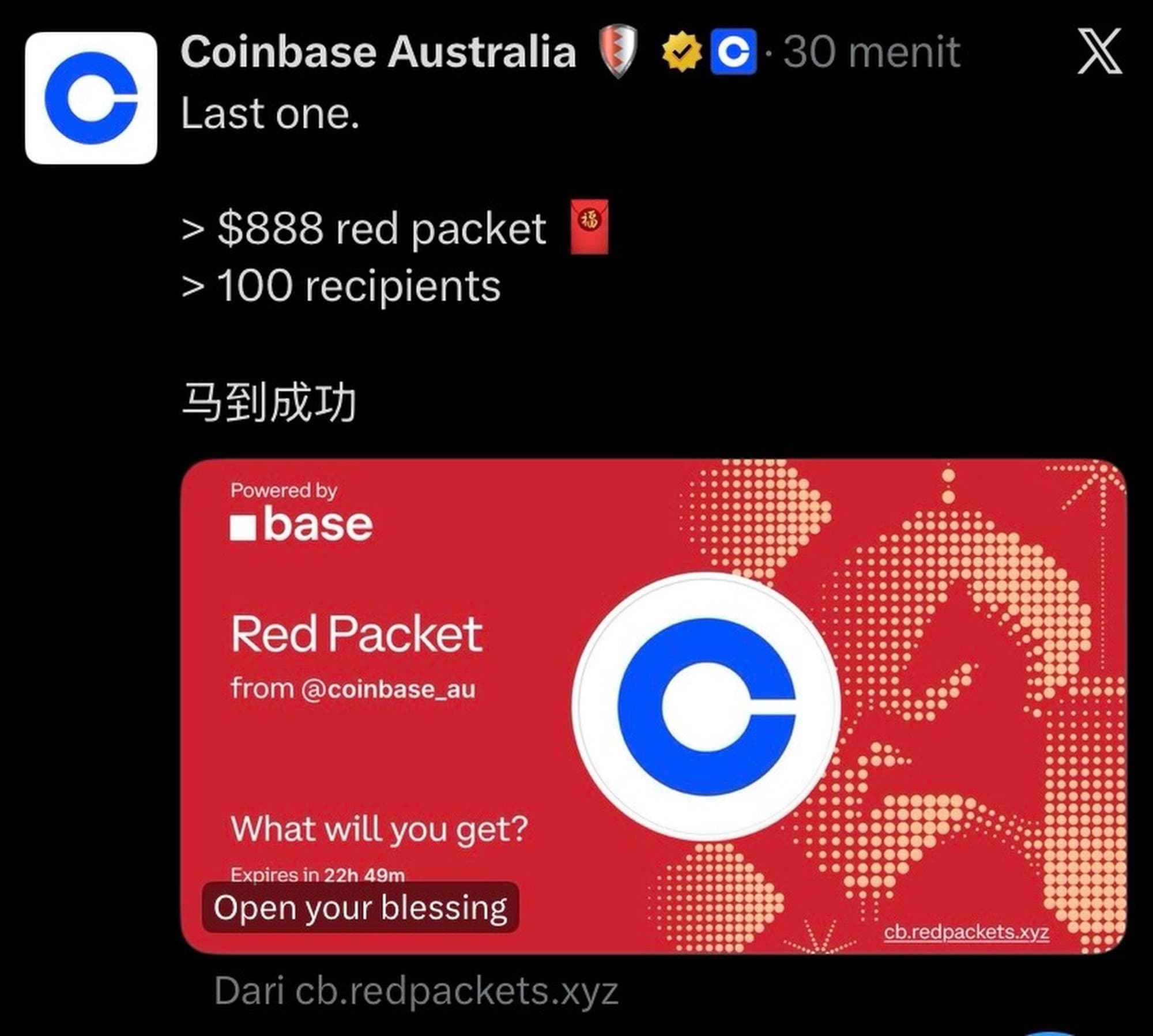Click the Open your blessing button
This screenshot has width=1153, height=1036.
(360, 908)
